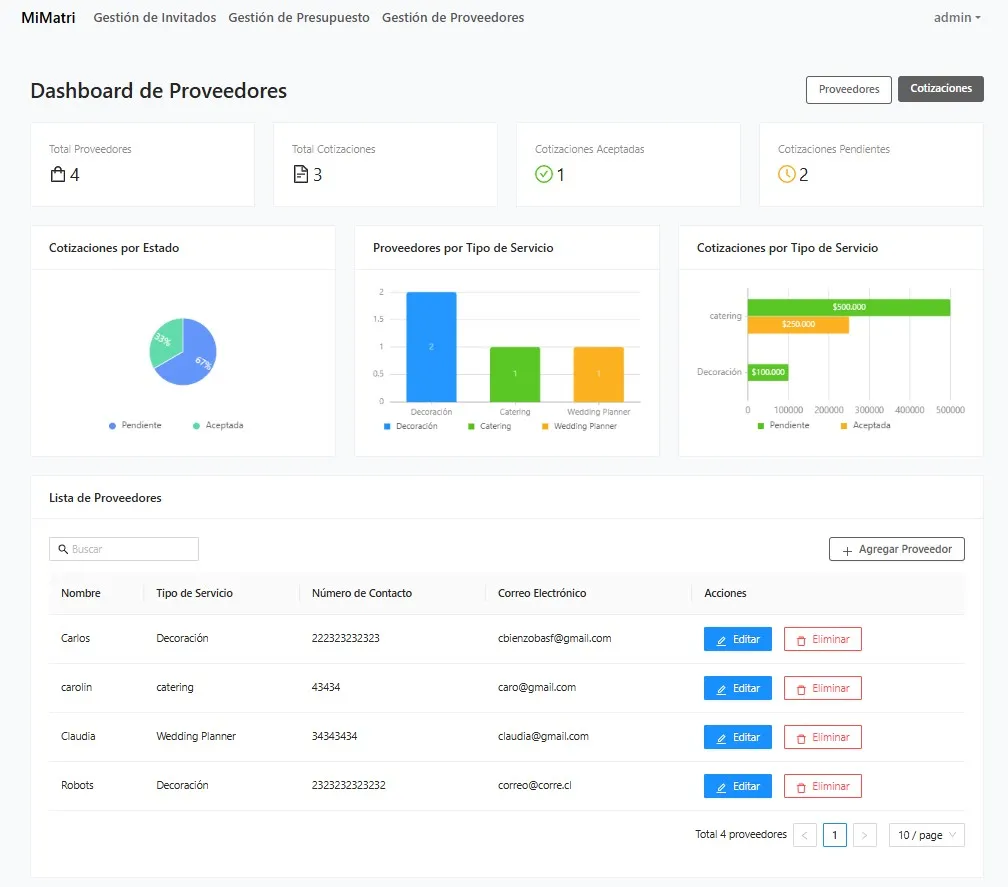Click the plus icon on Agregar Proveedor

pos(847,550)
